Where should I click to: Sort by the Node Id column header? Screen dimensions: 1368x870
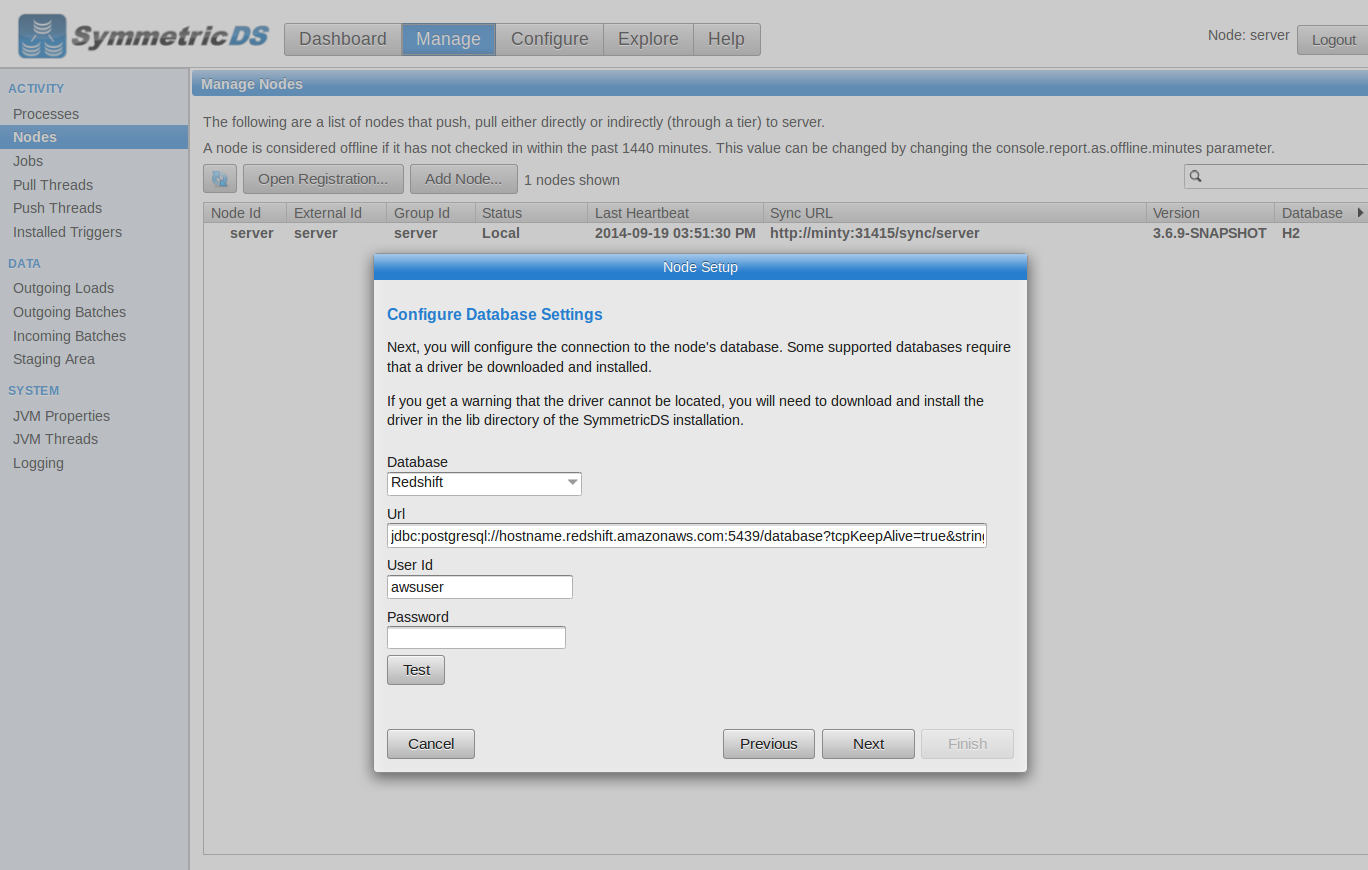(245, 213)
